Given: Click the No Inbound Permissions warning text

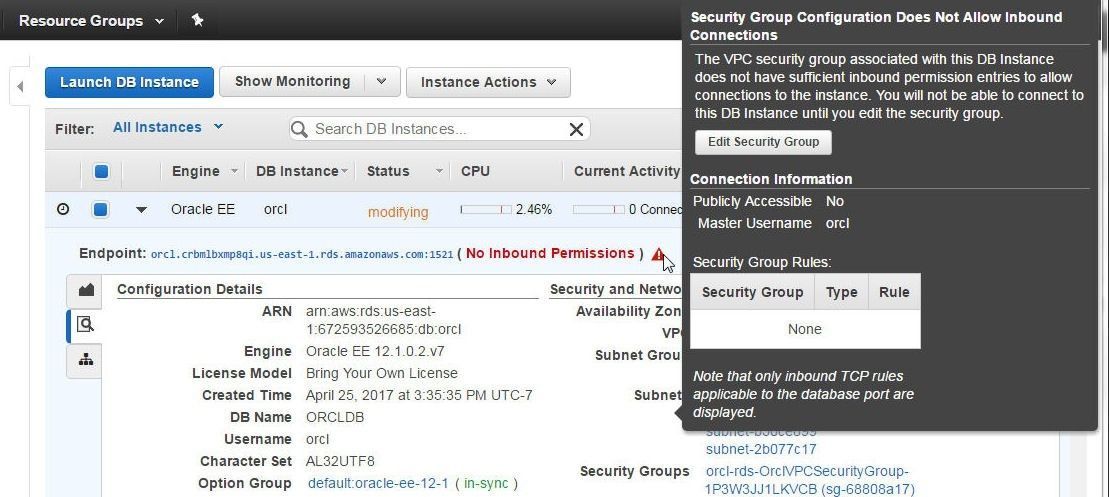Looking at the screenshot, I should coord(550,253).
